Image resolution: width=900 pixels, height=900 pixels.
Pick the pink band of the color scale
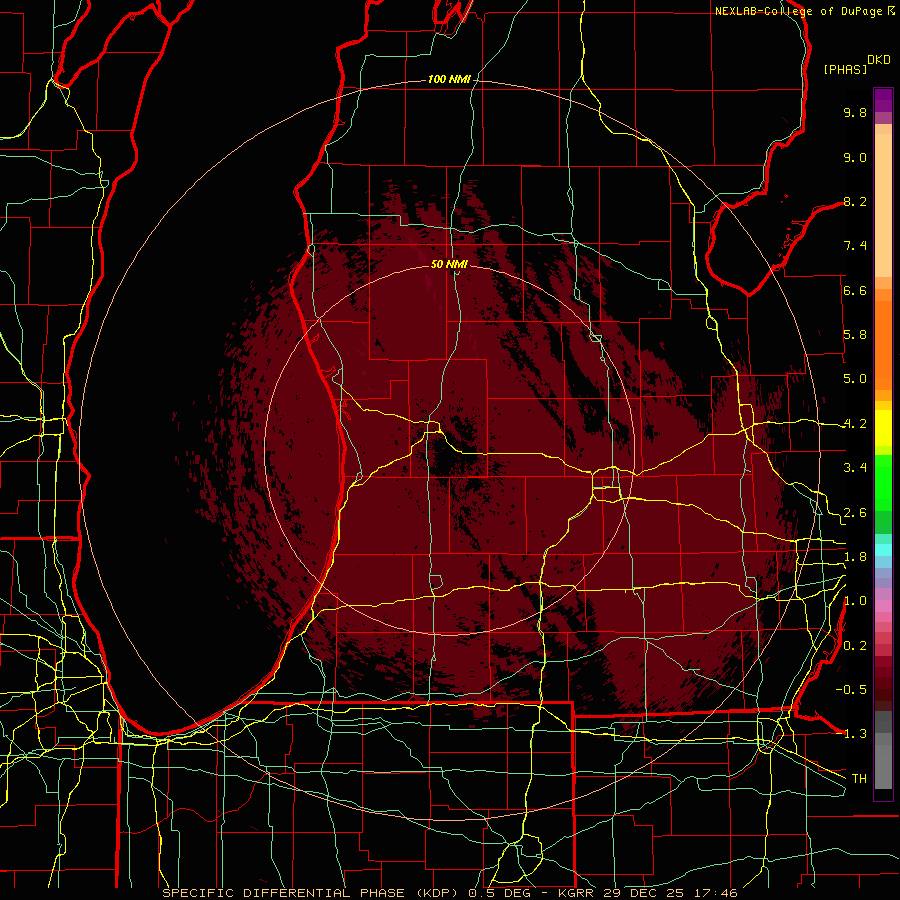click(883, 605)
